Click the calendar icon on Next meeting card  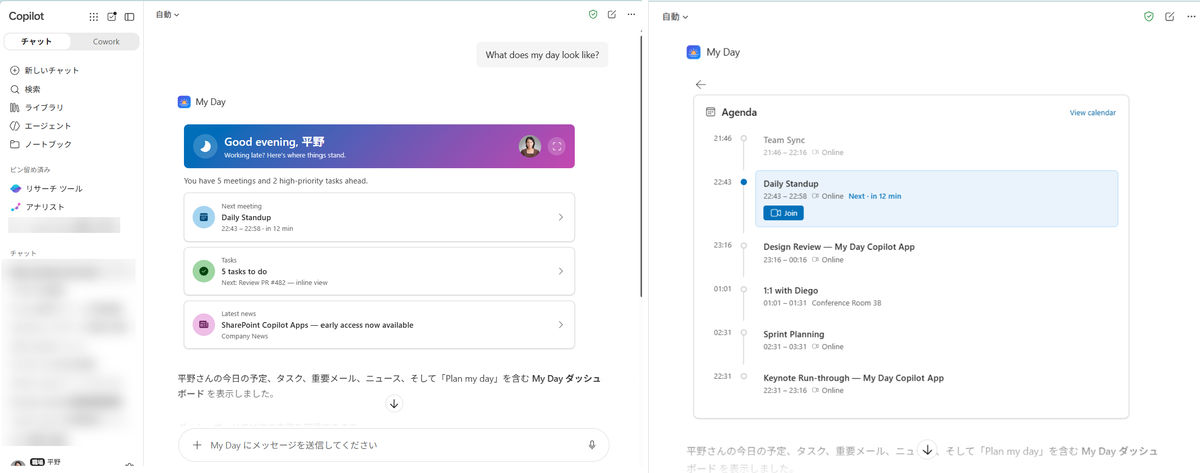click(203, 217)
